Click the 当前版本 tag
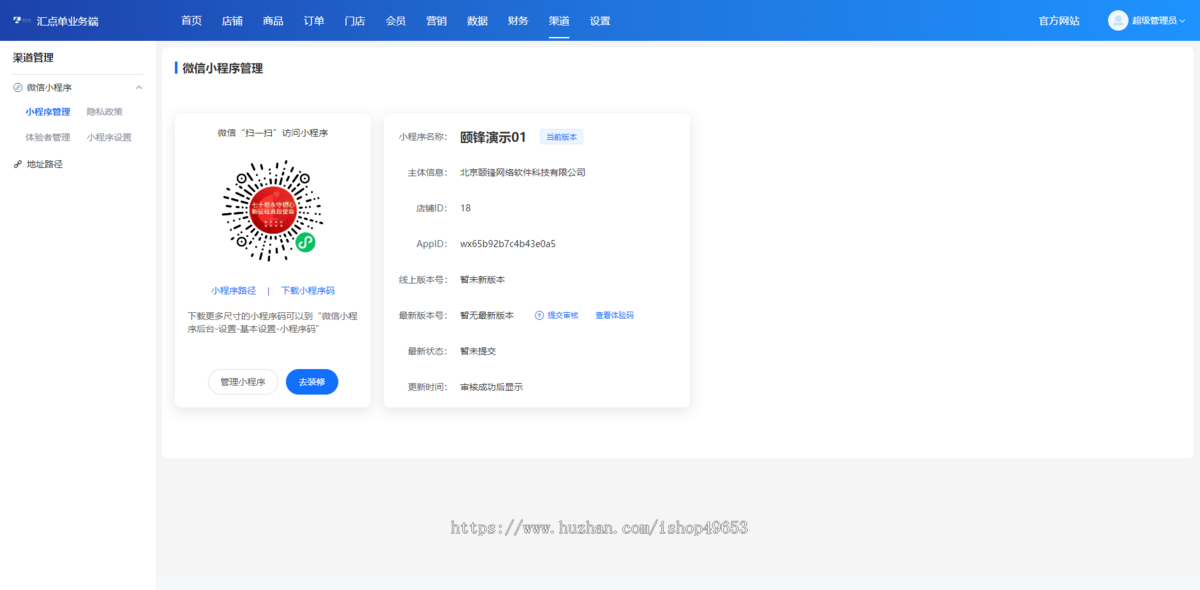Image resolution: width=1200 pixels, height=590 pixels. coord(562,137)
